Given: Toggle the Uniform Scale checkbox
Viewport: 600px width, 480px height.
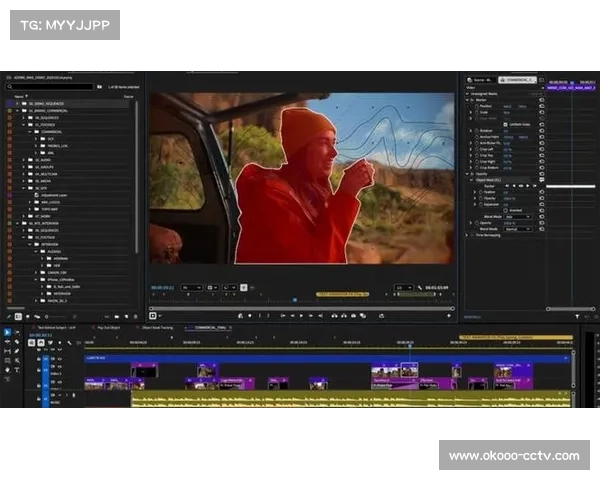Looking at the screenshot, I should pos(505,124).
